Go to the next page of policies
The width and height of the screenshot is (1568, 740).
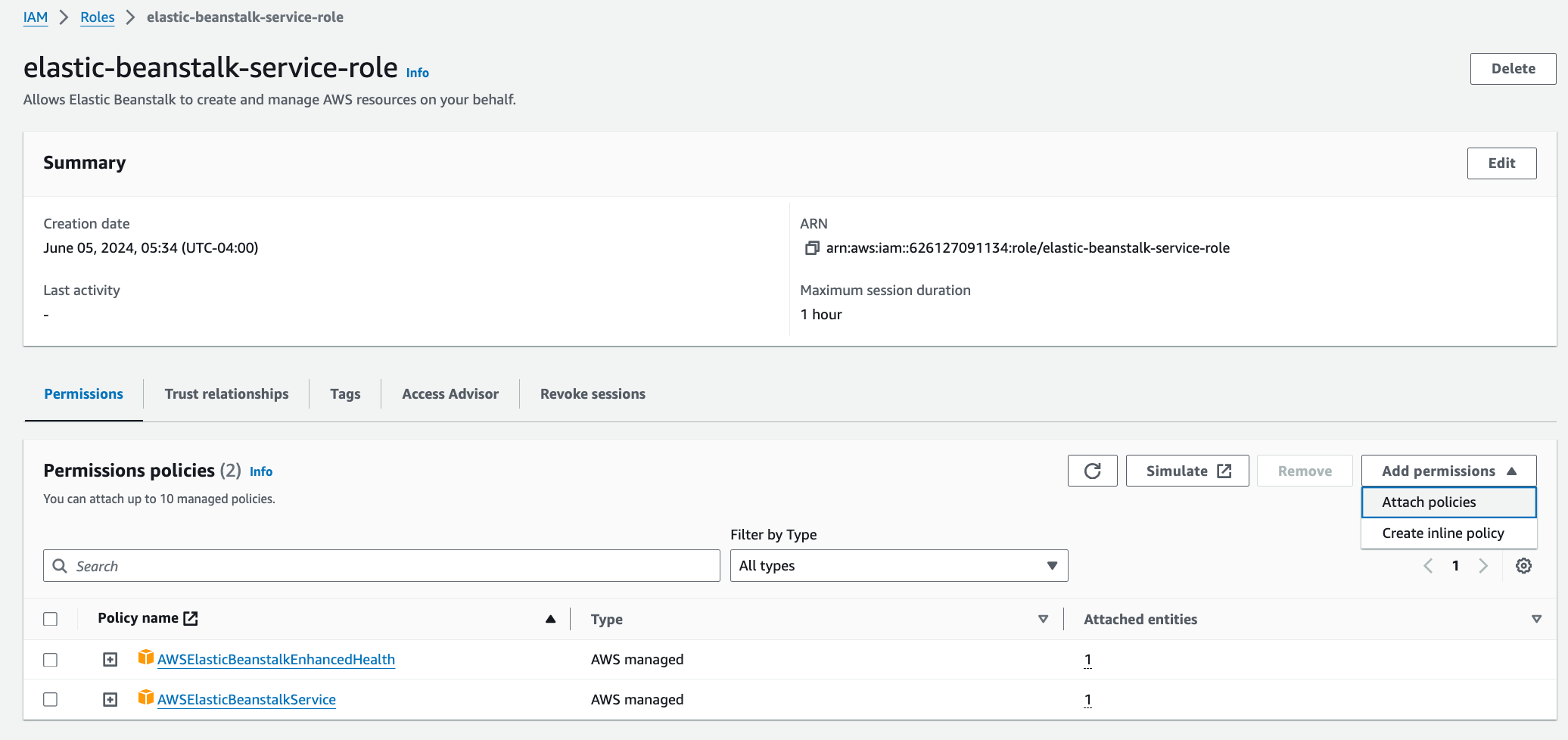pos(1483,566)
